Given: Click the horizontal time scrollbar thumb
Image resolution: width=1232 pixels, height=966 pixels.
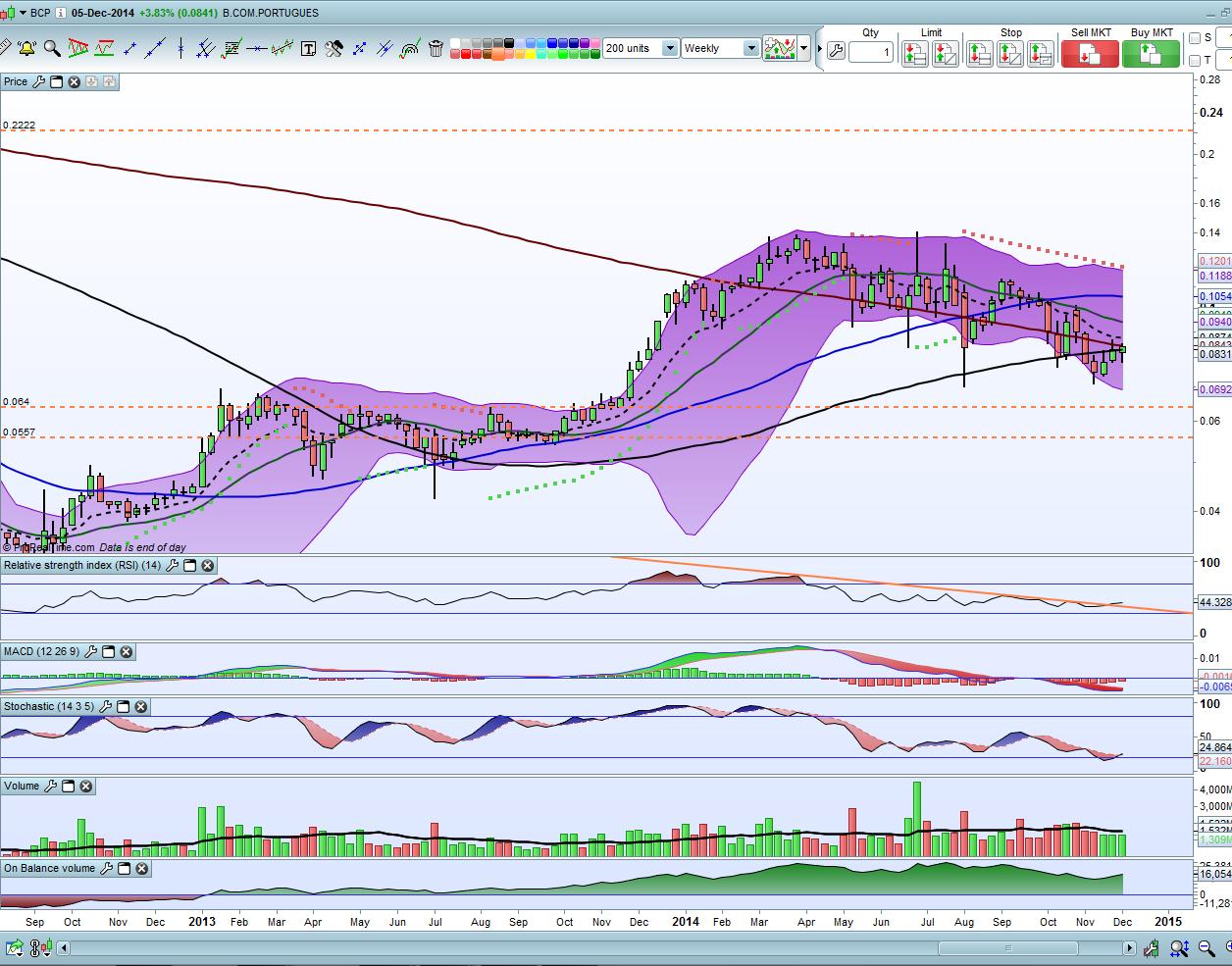Looking at the screenshot, I should 1008,948.
